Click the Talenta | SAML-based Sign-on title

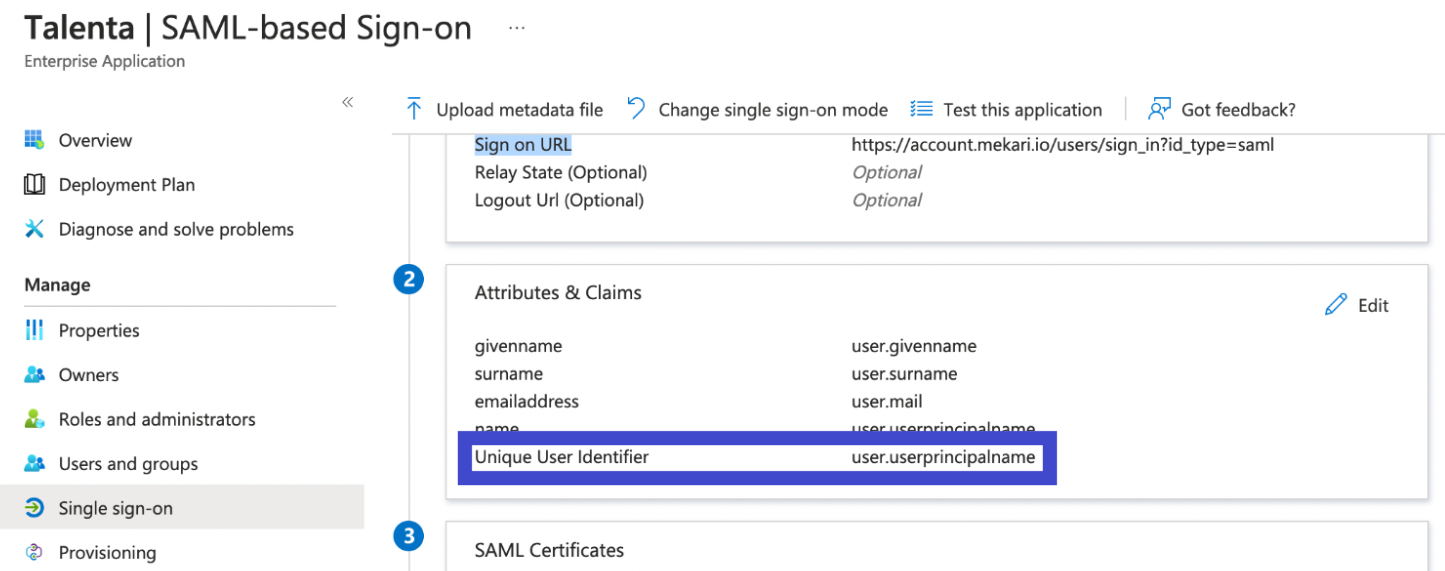(248, 27)
